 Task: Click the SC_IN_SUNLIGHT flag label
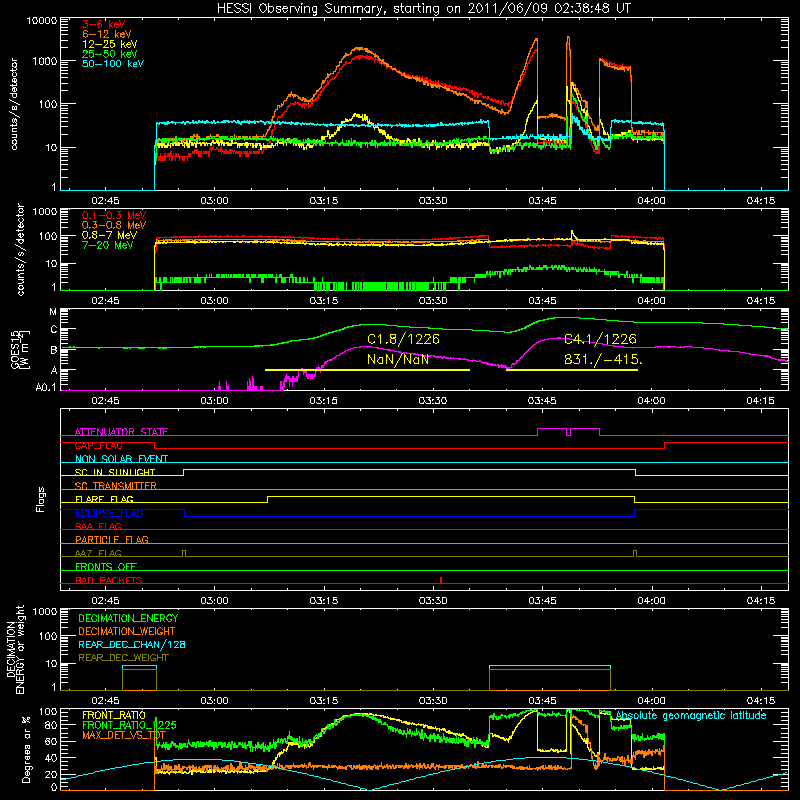pyautogui.click(x=115, y=472)
